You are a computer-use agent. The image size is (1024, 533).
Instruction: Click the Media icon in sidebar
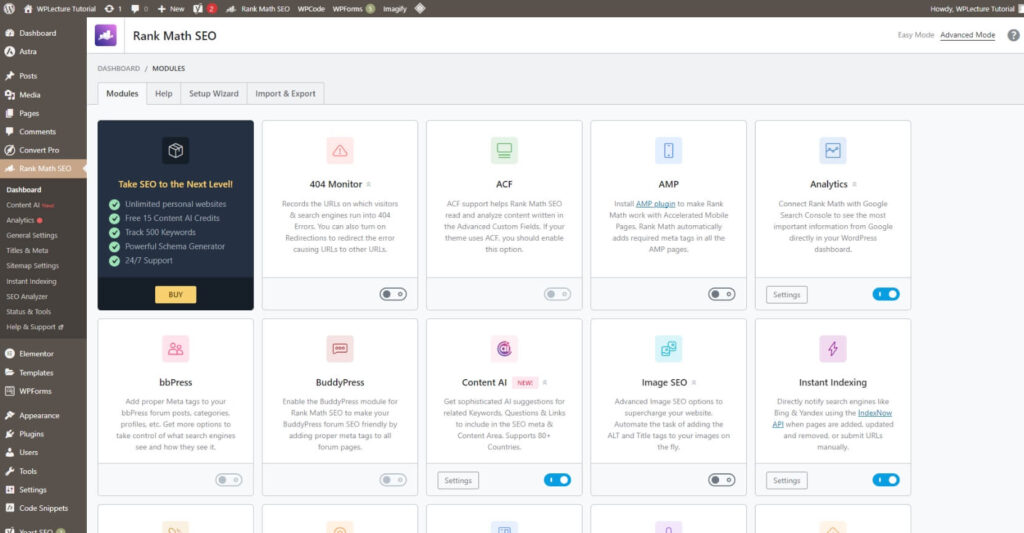click(10, 95)
